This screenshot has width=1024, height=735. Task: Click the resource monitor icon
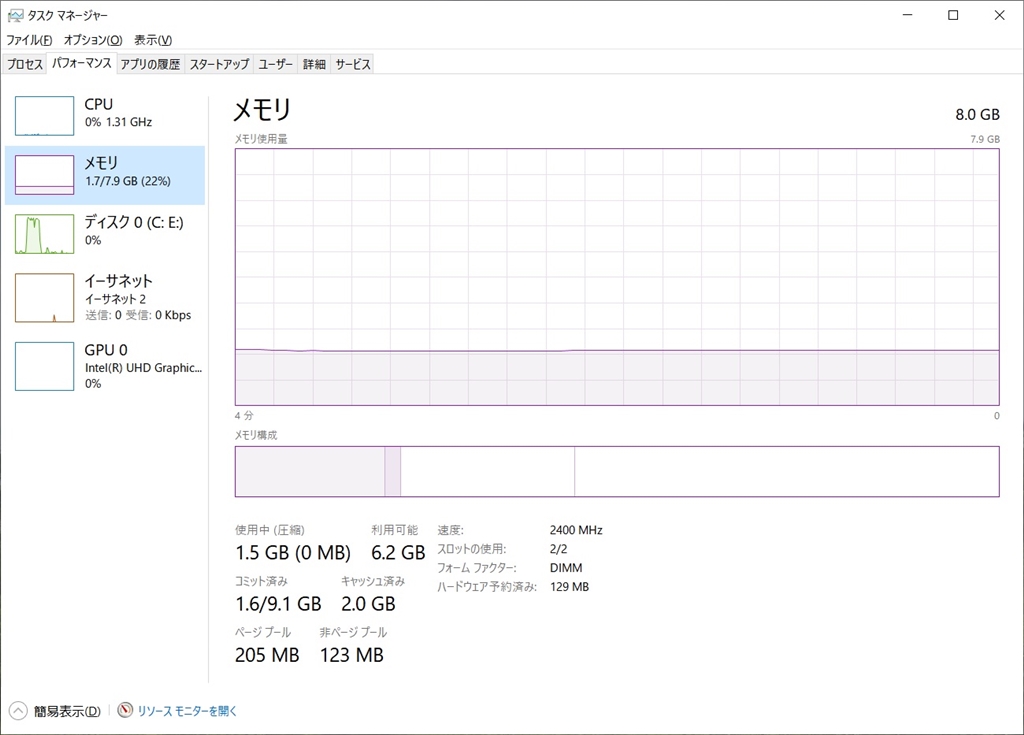pyautogui.click(x=125, y=711)
